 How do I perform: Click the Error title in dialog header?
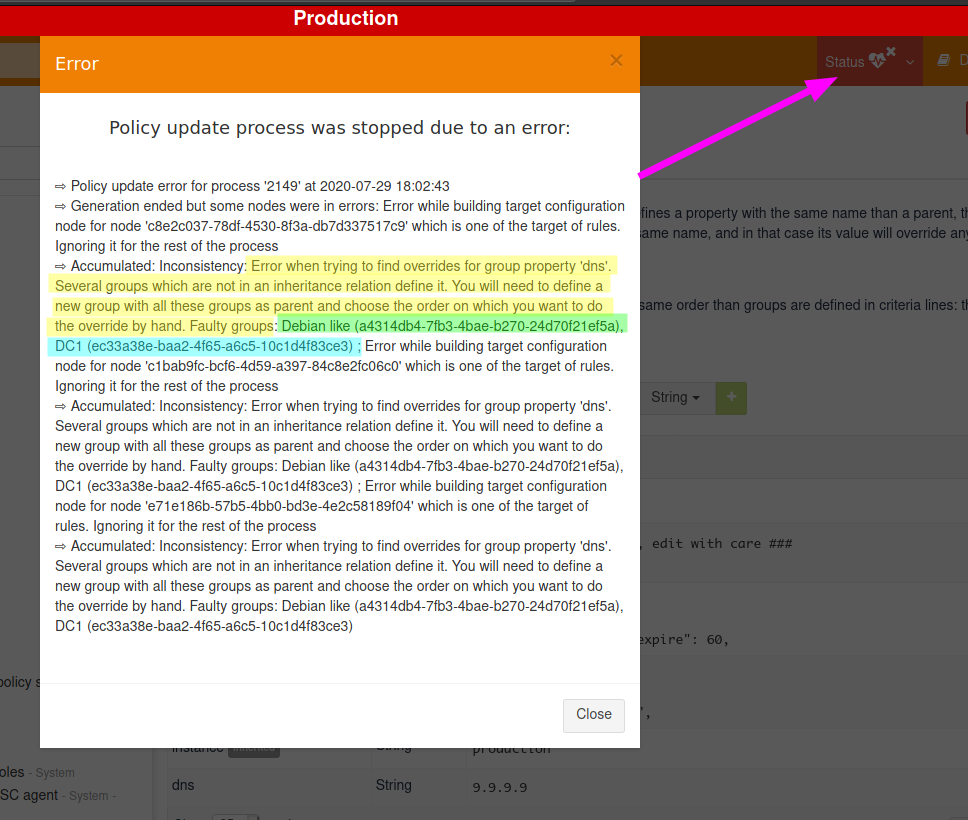(77, 64)
